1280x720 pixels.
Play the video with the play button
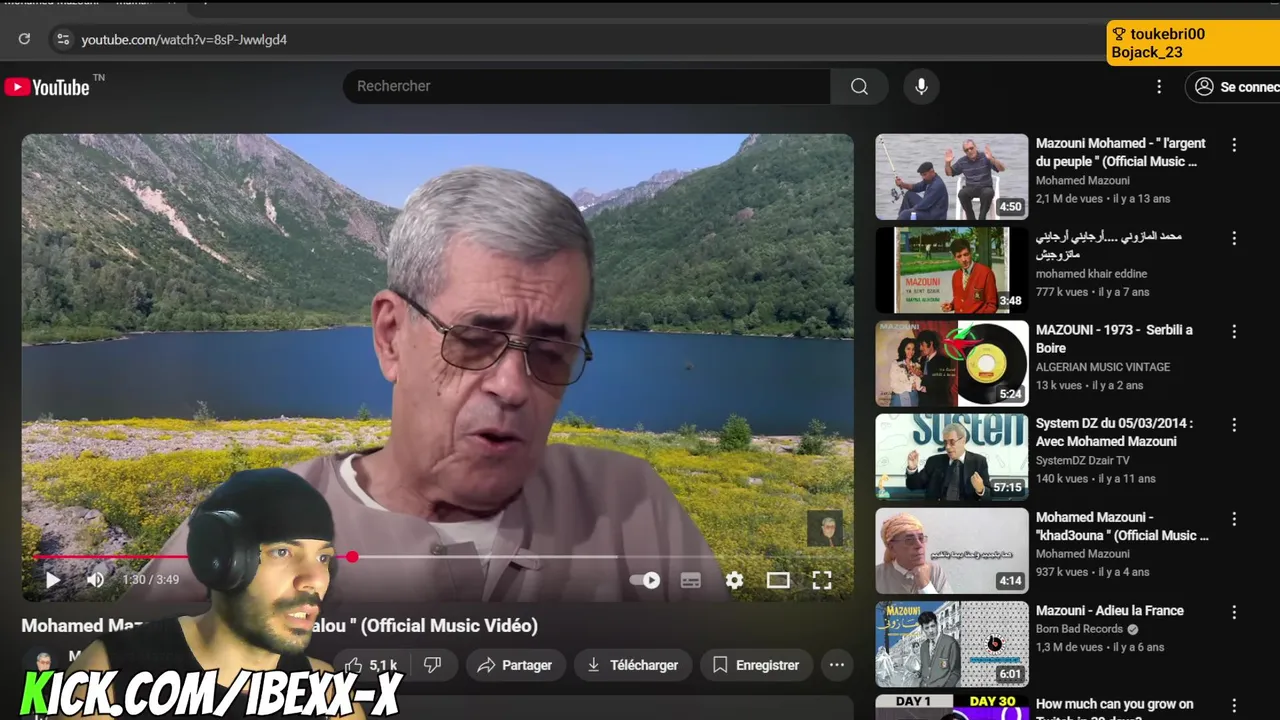pos(53,579)
